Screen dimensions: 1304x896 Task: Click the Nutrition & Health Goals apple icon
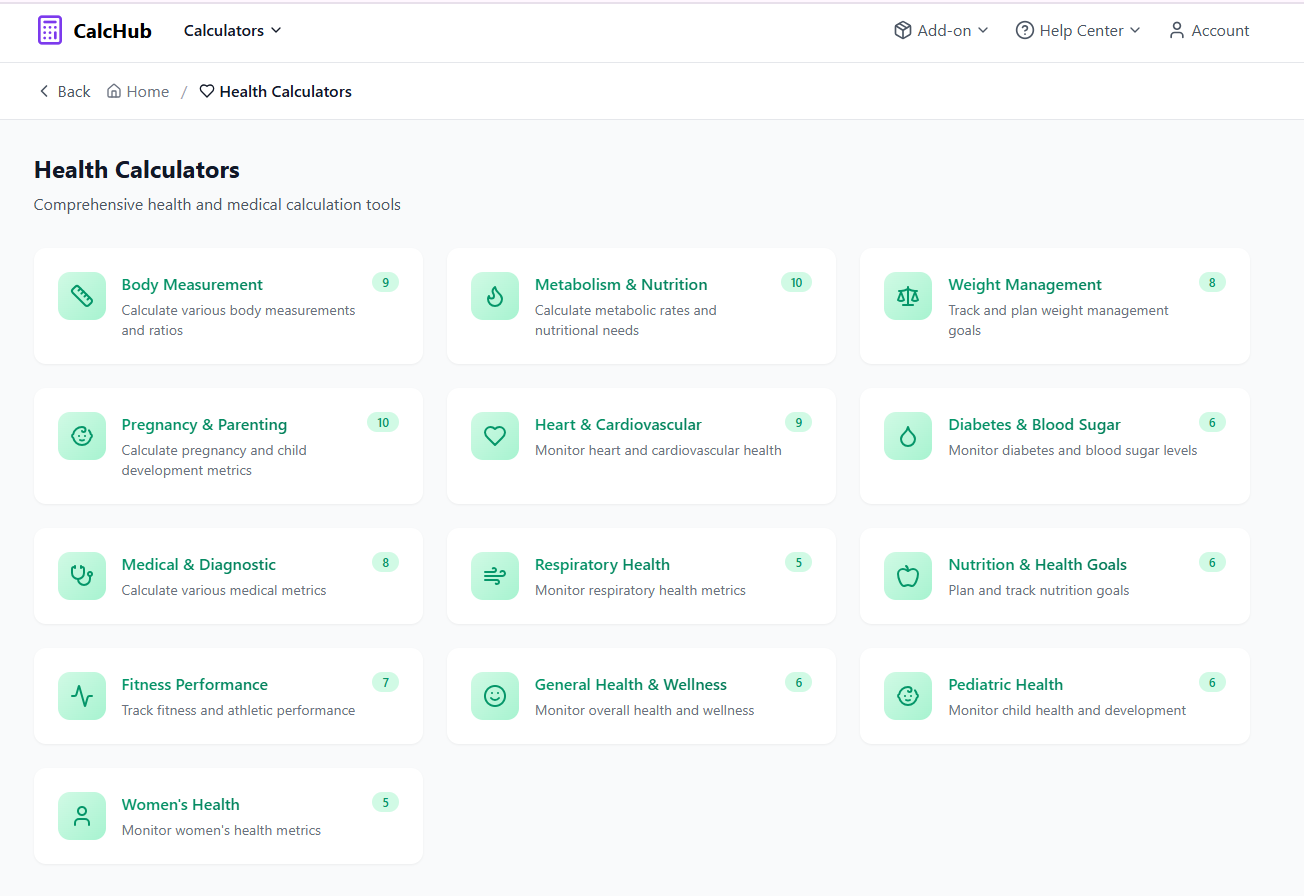click(x=908, y=576)
